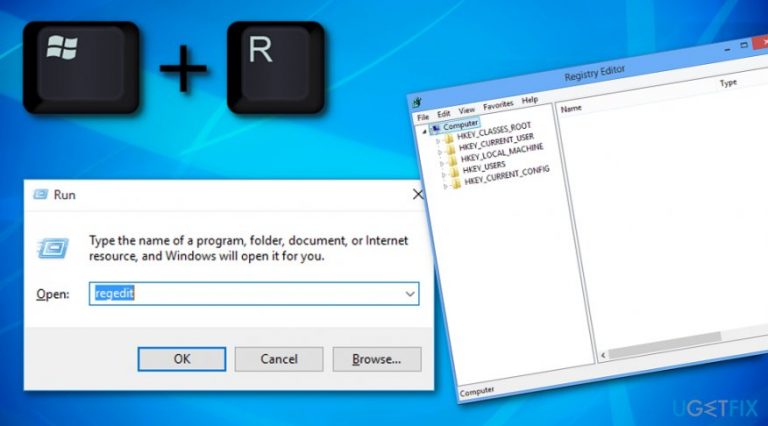768x426 pixels.
Task: Open the File menu in Registry Editor
Action: point(423,117)
